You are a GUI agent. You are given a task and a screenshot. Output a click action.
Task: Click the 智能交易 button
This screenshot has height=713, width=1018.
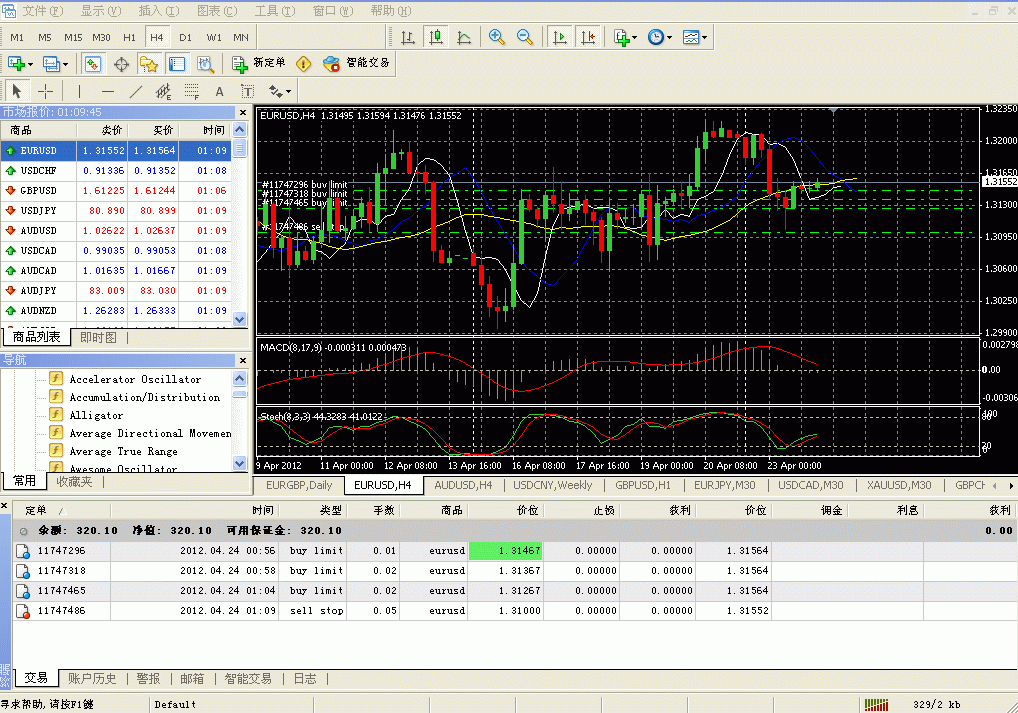tap(357, 64)
